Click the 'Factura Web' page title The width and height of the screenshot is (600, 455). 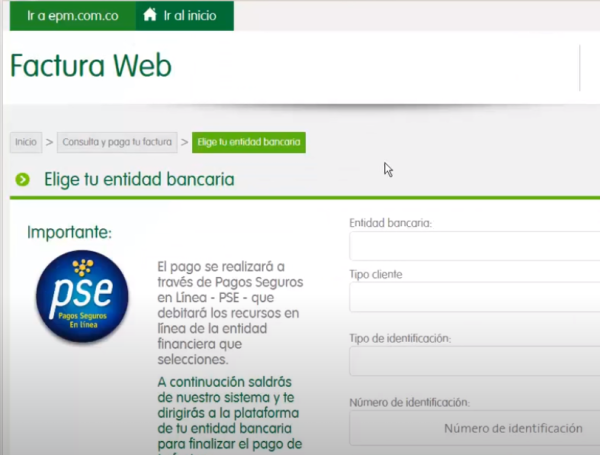(x=91, y=65)
